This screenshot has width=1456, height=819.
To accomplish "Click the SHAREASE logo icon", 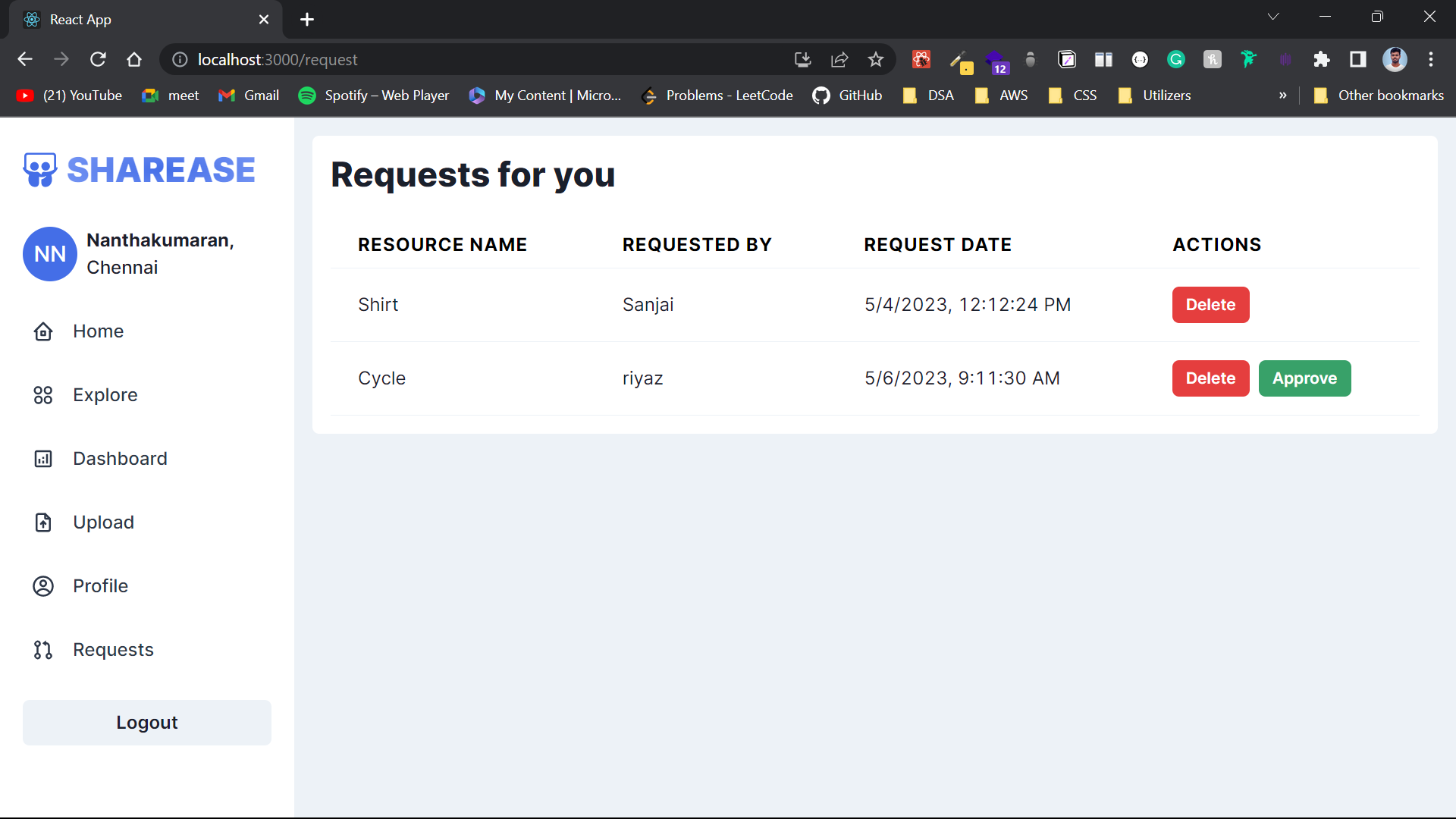I will coord(39,169).
